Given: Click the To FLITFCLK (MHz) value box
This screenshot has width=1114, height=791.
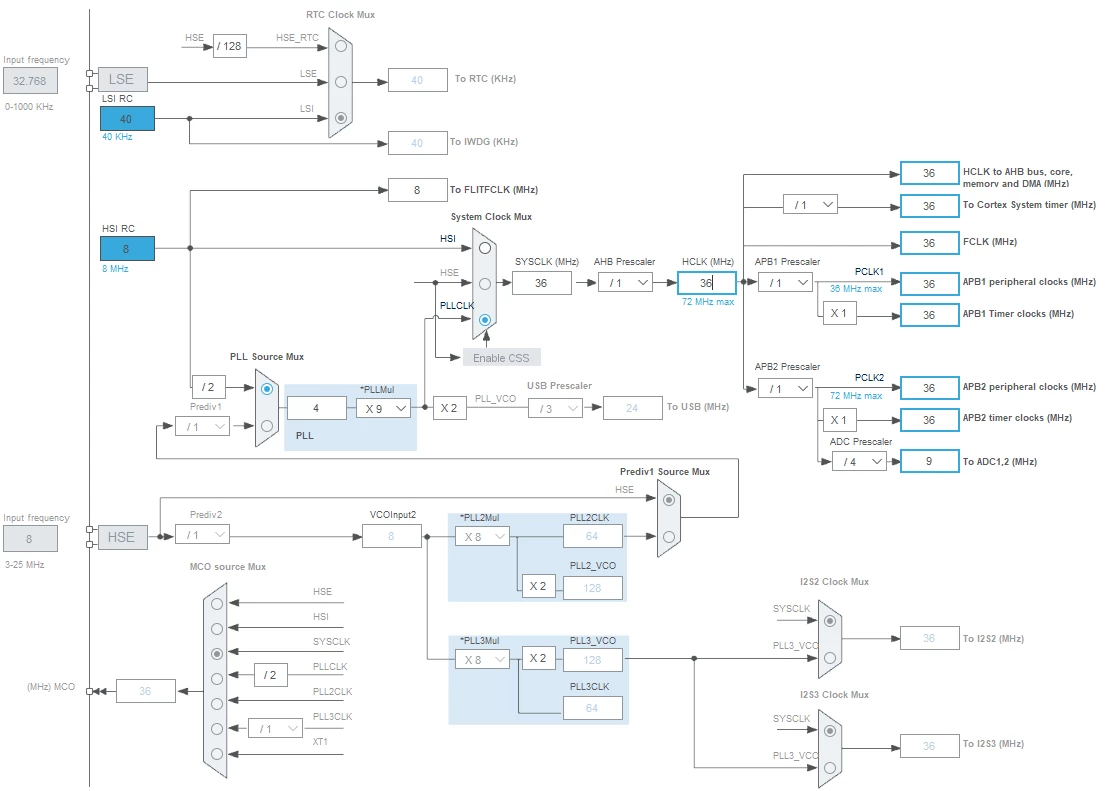Looking at the screenshot, I should coord(418,190).
